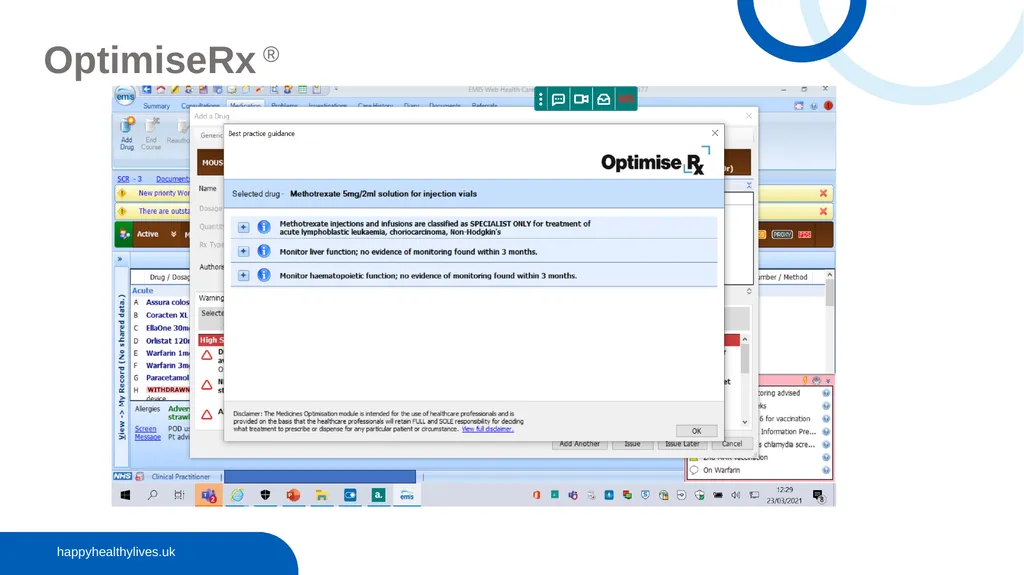Open three-dot menu in green toolbar
This screenshot has height=575, width=1024.
point(541,99)
